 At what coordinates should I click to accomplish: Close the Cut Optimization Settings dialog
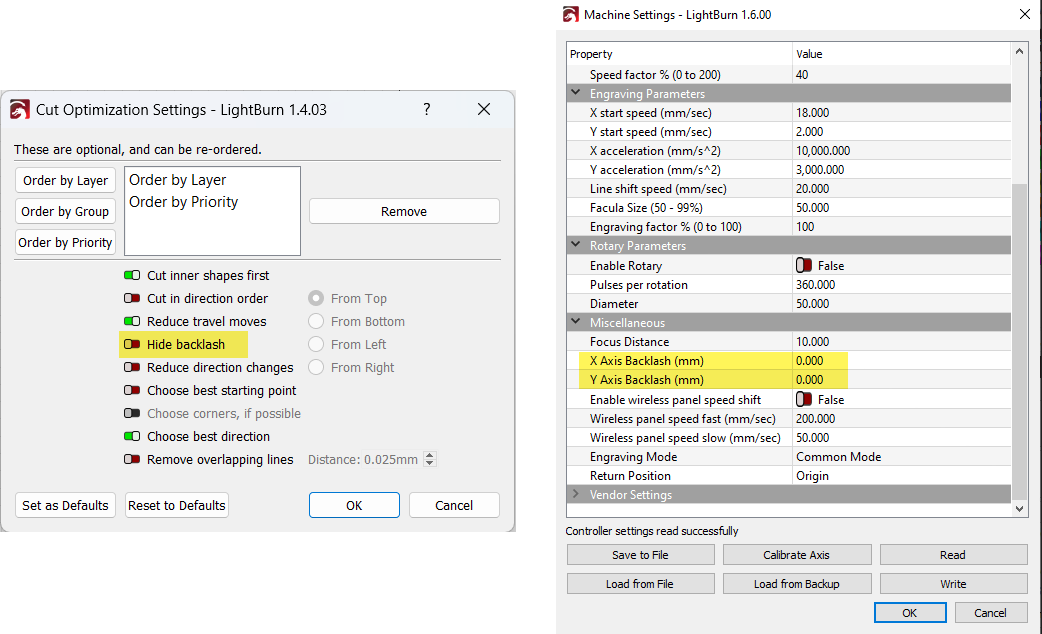pyautogui.click(x=484, y=109)
